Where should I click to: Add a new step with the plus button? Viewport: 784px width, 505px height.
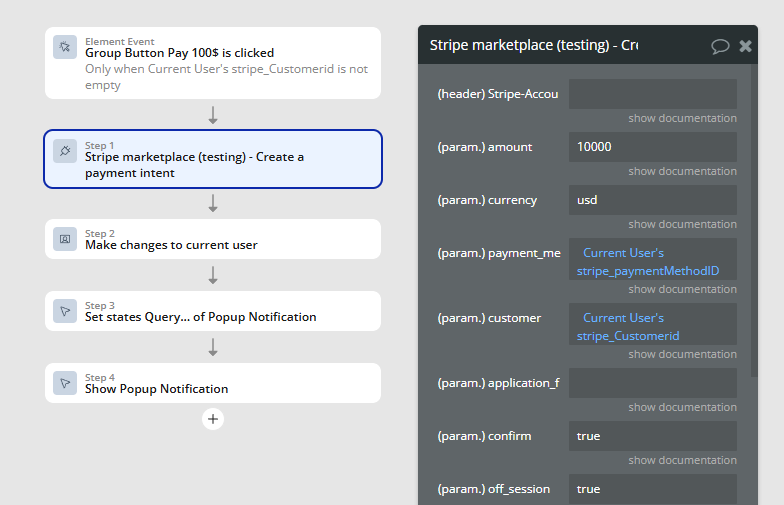click(213, 419)
